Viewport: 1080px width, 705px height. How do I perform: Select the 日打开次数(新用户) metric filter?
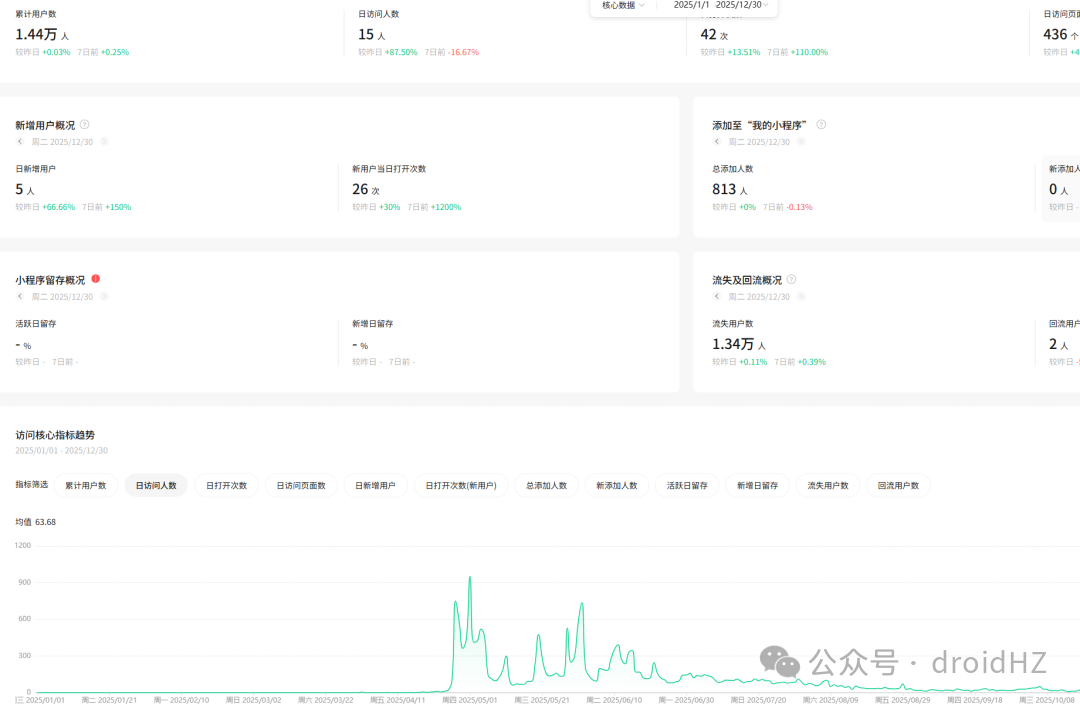point(461,485)
